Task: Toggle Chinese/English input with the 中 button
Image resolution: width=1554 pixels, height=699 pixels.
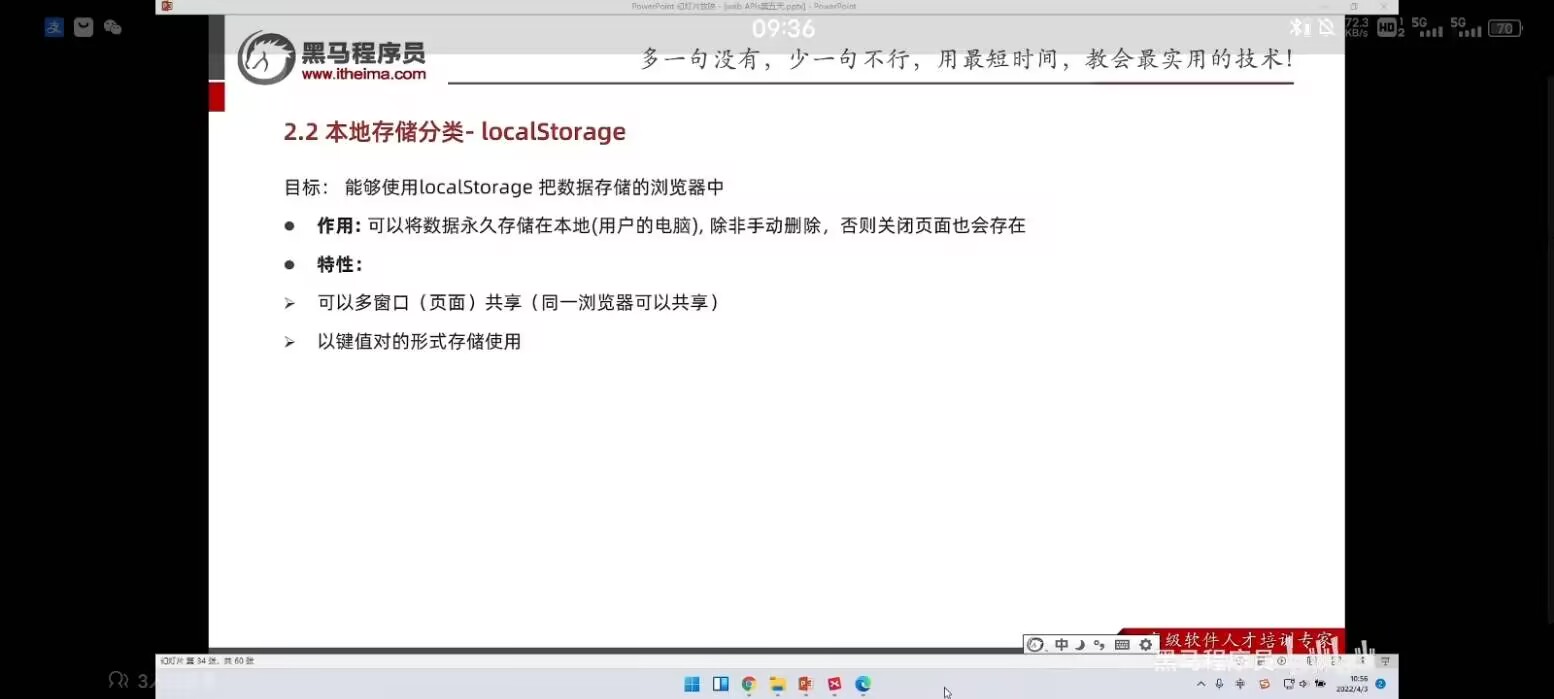Action: (x=1061, y=644)
